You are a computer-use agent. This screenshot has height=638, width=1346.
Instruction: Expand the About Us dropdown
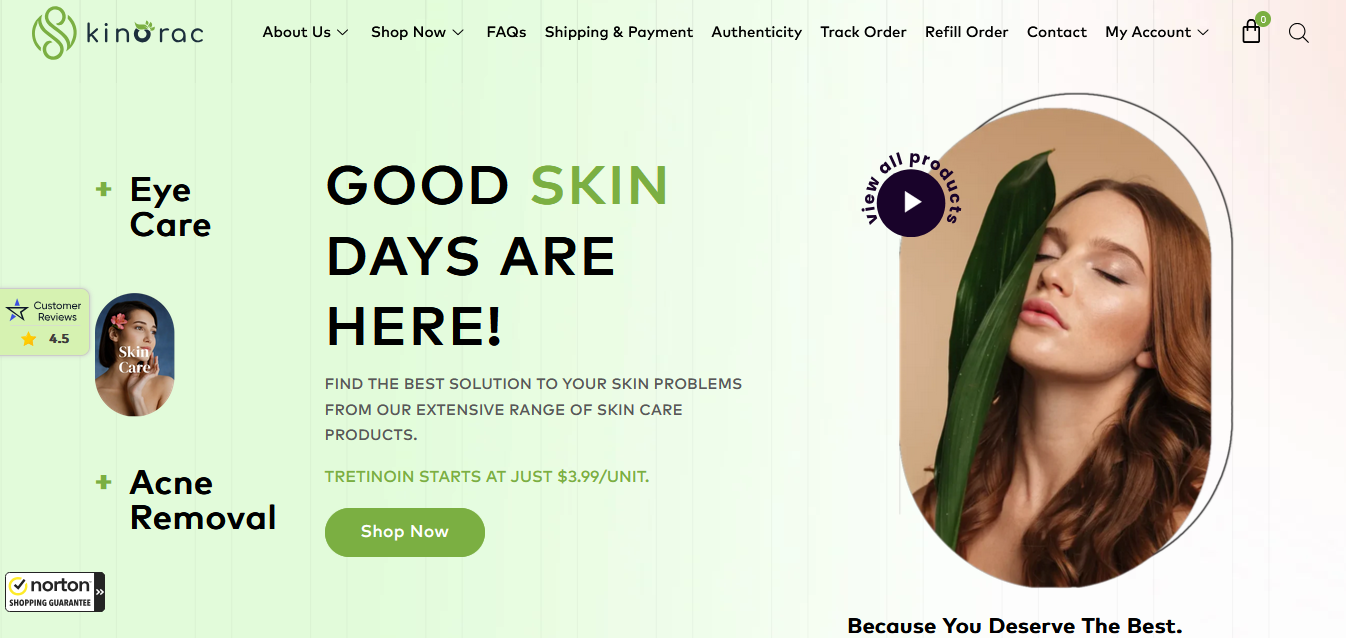(x=305, y=32)
